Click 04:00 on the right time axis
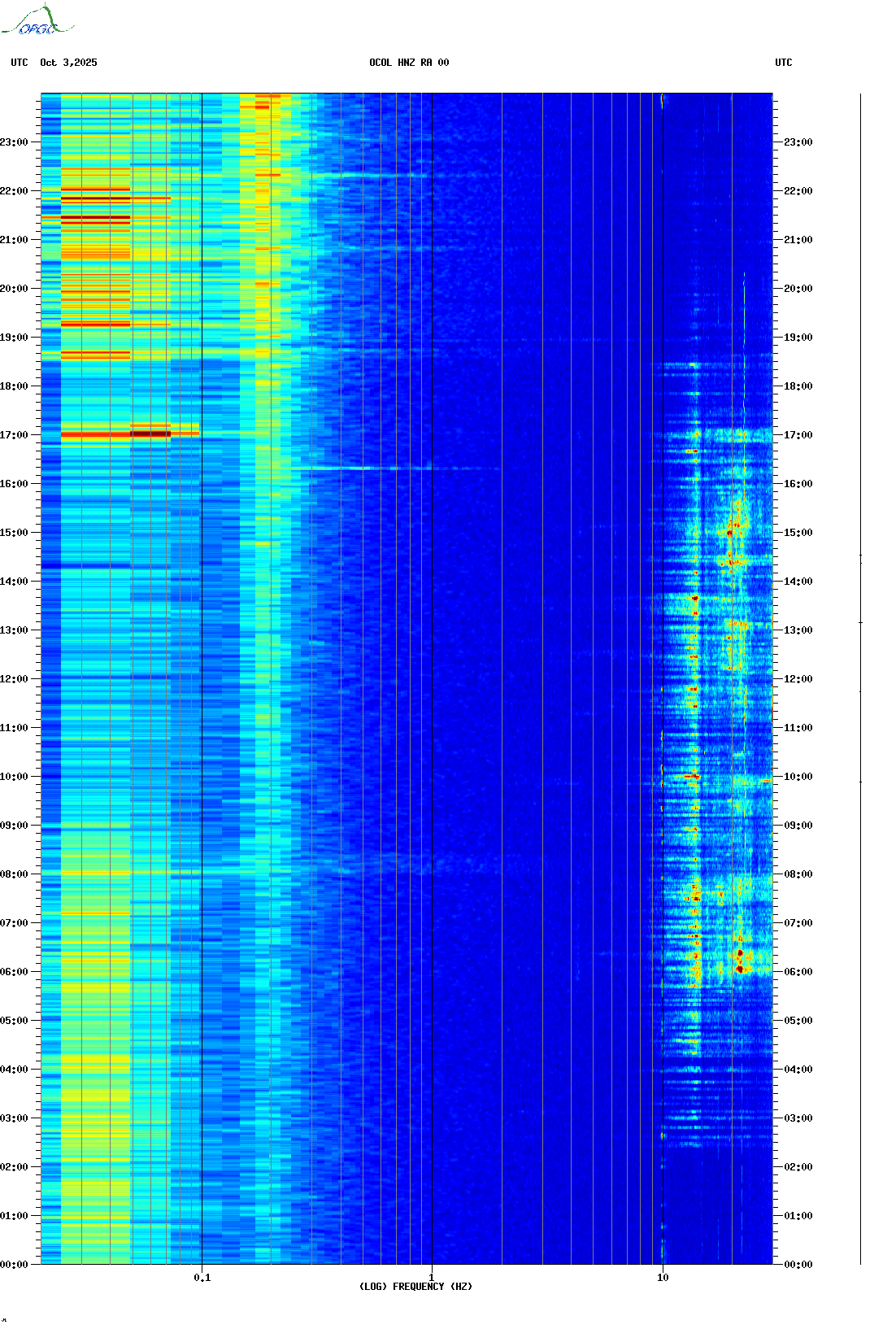 point(798,1070)
